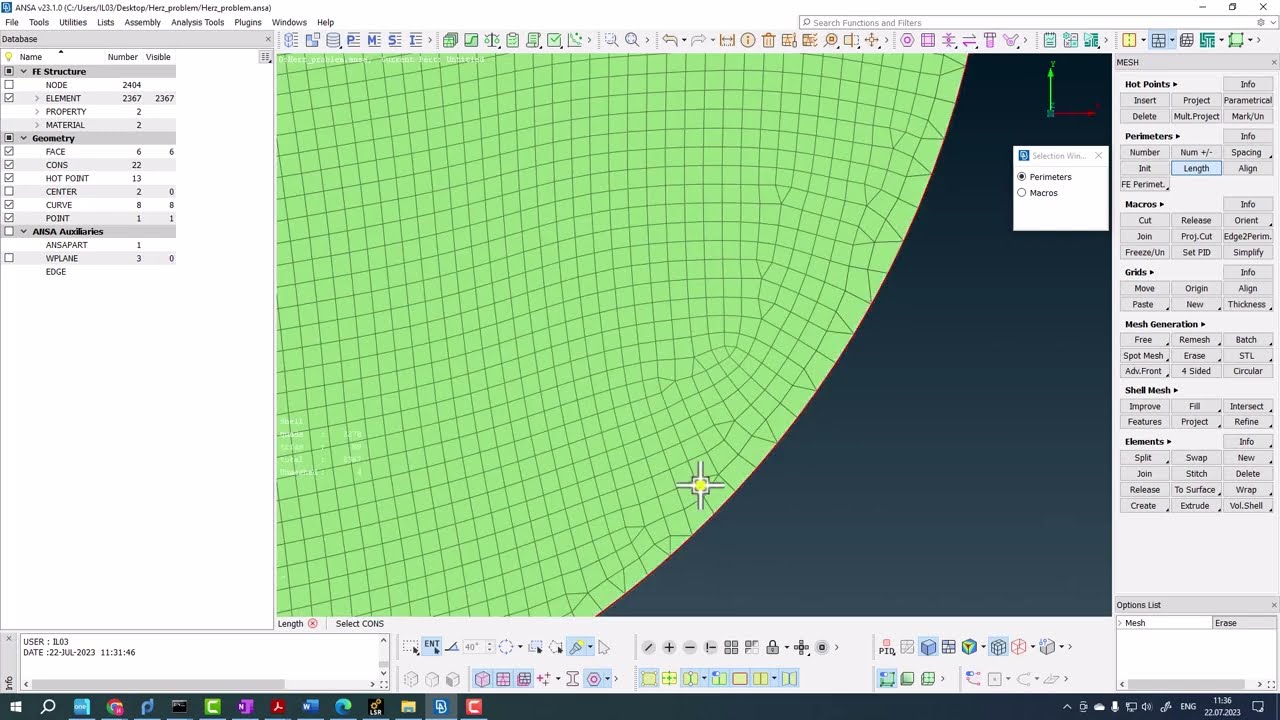
Task: Click the balance scale compare icon
Action: click(492, 40)
